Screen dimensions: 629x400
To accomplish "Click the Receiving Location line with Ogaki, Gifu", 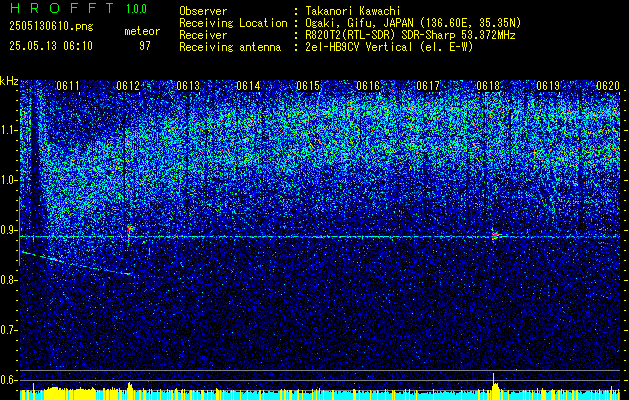I will pos(350,23).
